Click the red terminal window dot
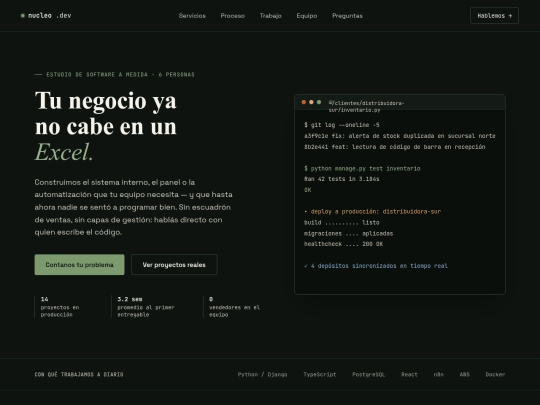This screenshot has width=540, height=405. pos(304,102)
